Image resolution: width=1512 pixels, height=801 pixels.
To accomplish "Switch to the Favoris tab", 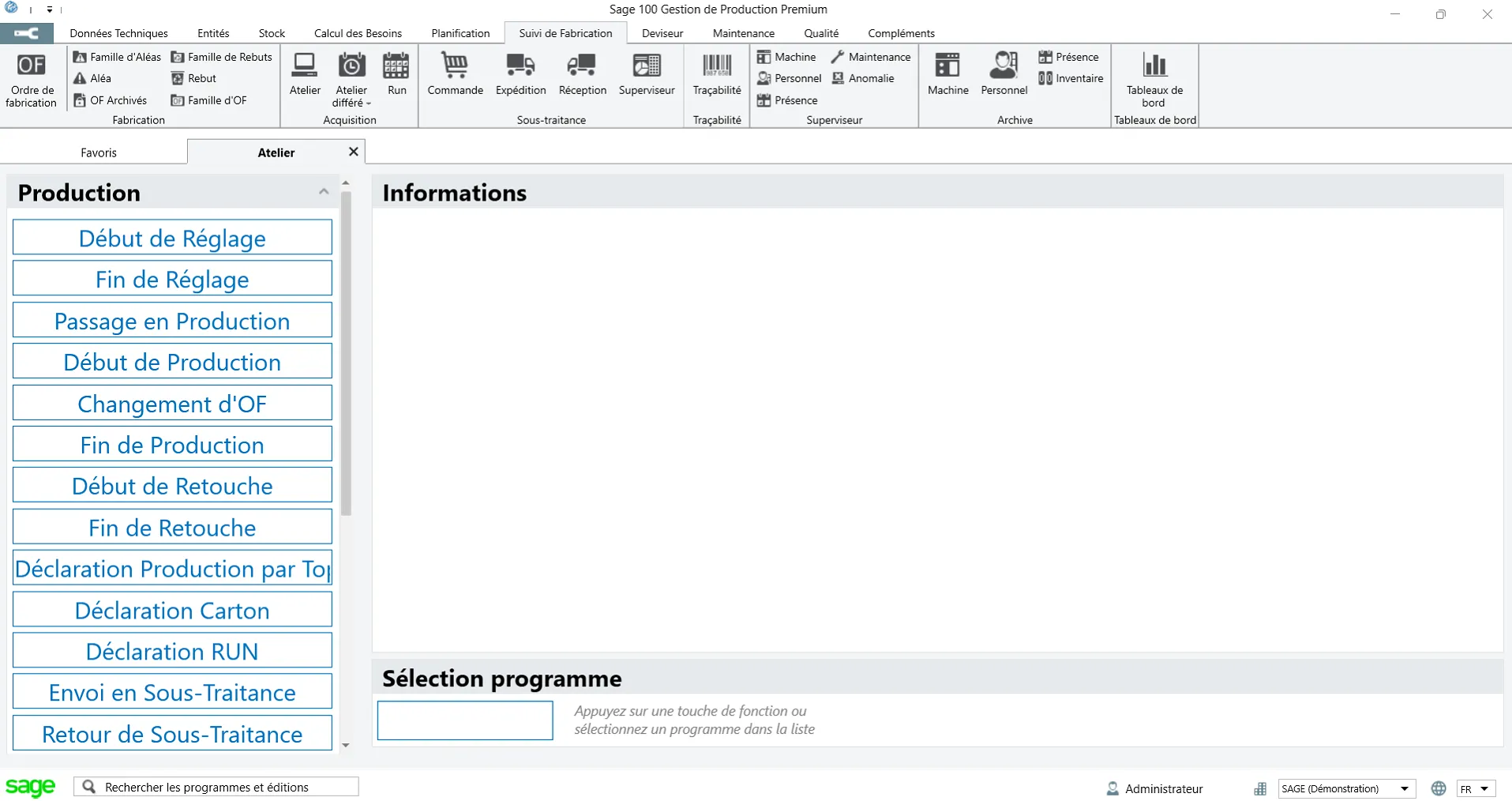I will 99,152.
